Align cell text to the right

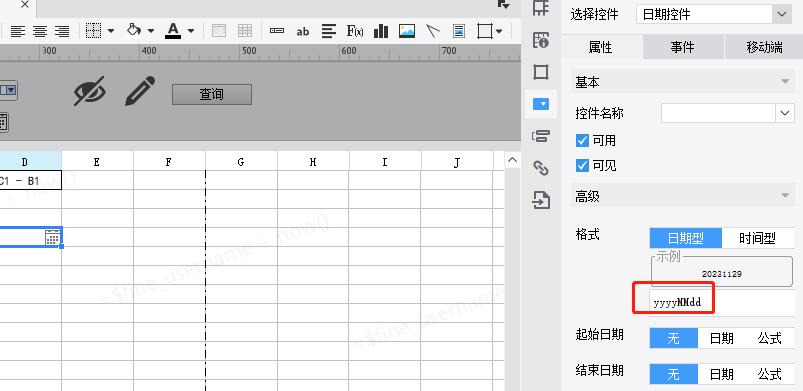click(x=62, y=31)
